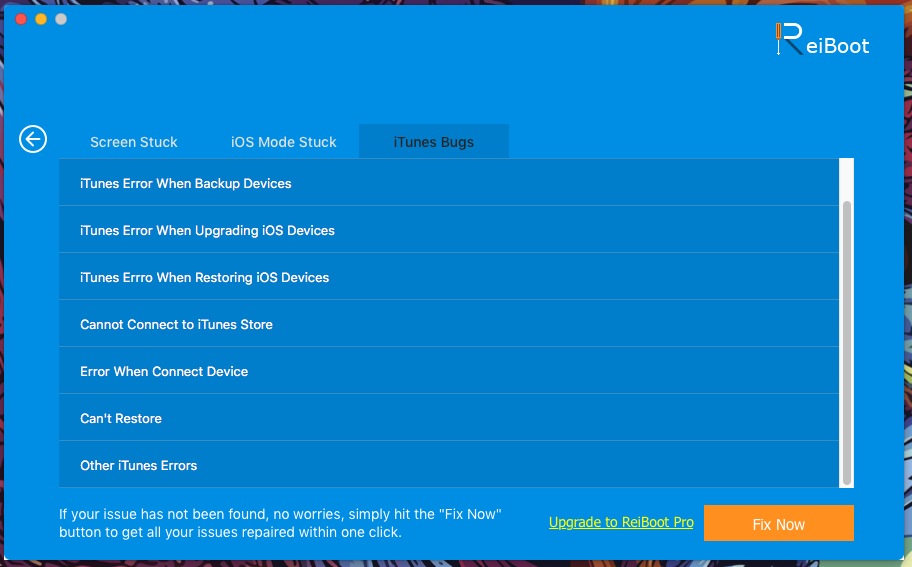
Task: Click the list's vertical scrollbar thumb
Action: tap(847, 343)
